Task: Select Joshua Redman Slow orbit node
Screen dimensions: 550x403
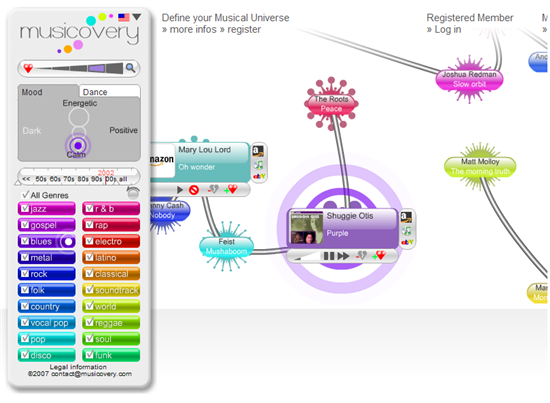Action: [469, 79]
